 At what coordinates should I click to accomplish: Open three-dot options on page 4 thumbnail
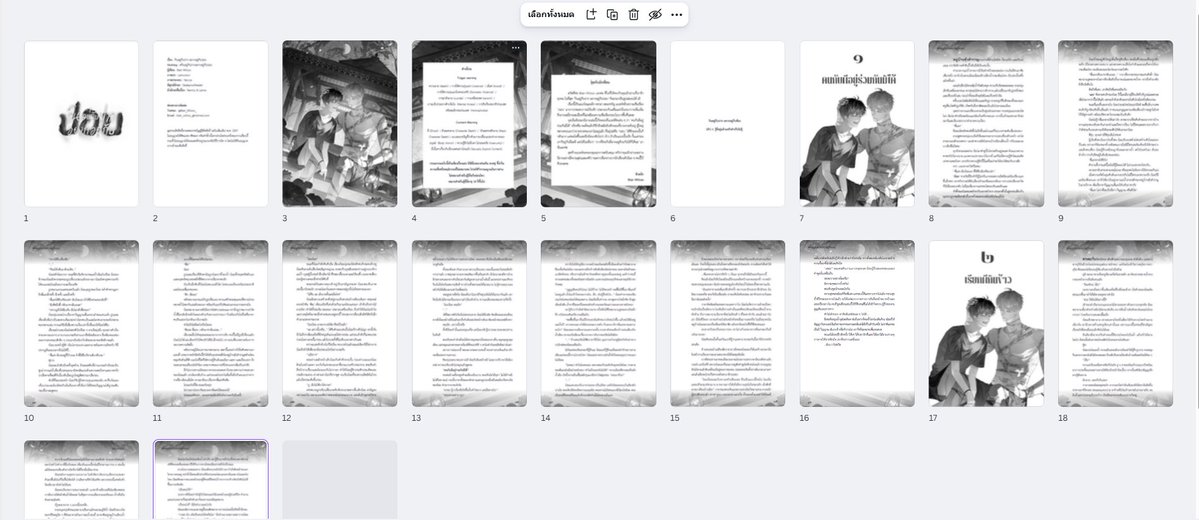tap(516, 47)
